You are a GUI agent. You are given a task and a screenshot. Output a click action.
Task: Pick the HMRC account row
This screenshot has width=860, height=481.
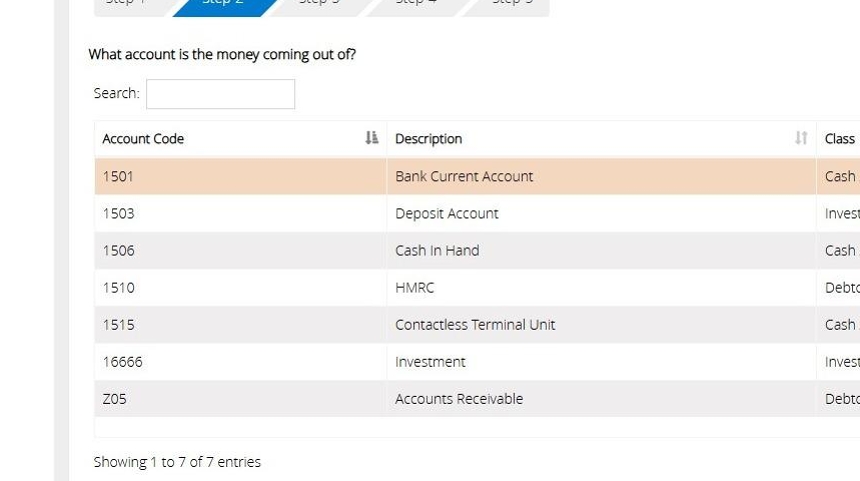pyautogui.click(x=415, y=287)
